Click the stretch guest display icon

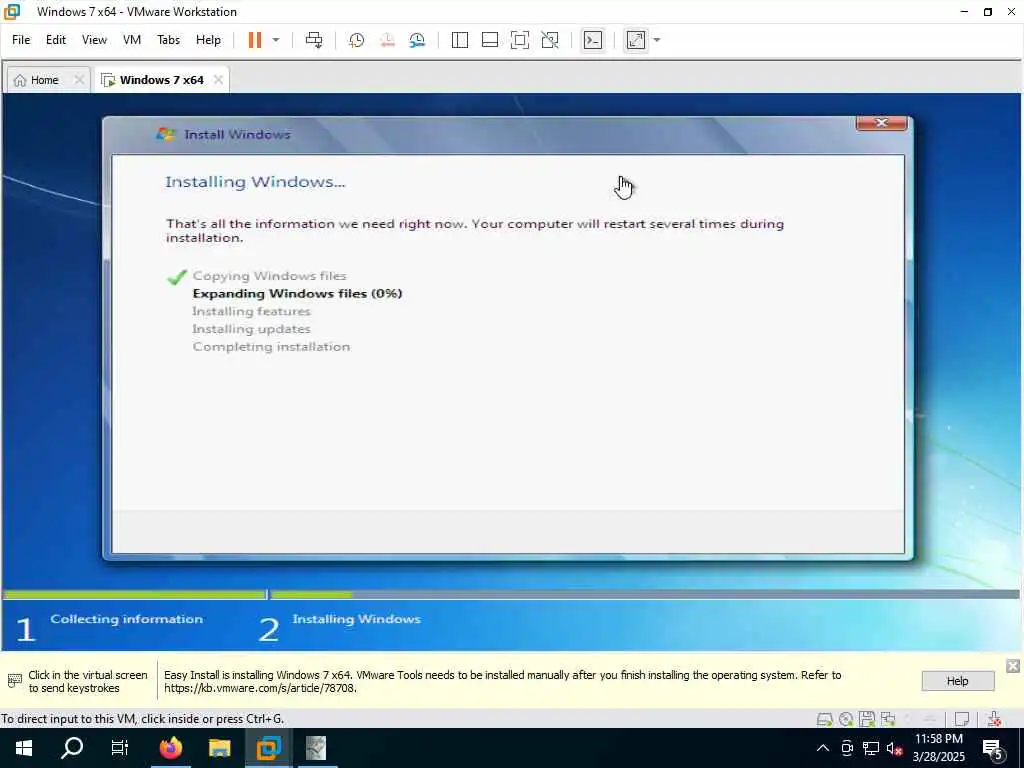point(636,40)
